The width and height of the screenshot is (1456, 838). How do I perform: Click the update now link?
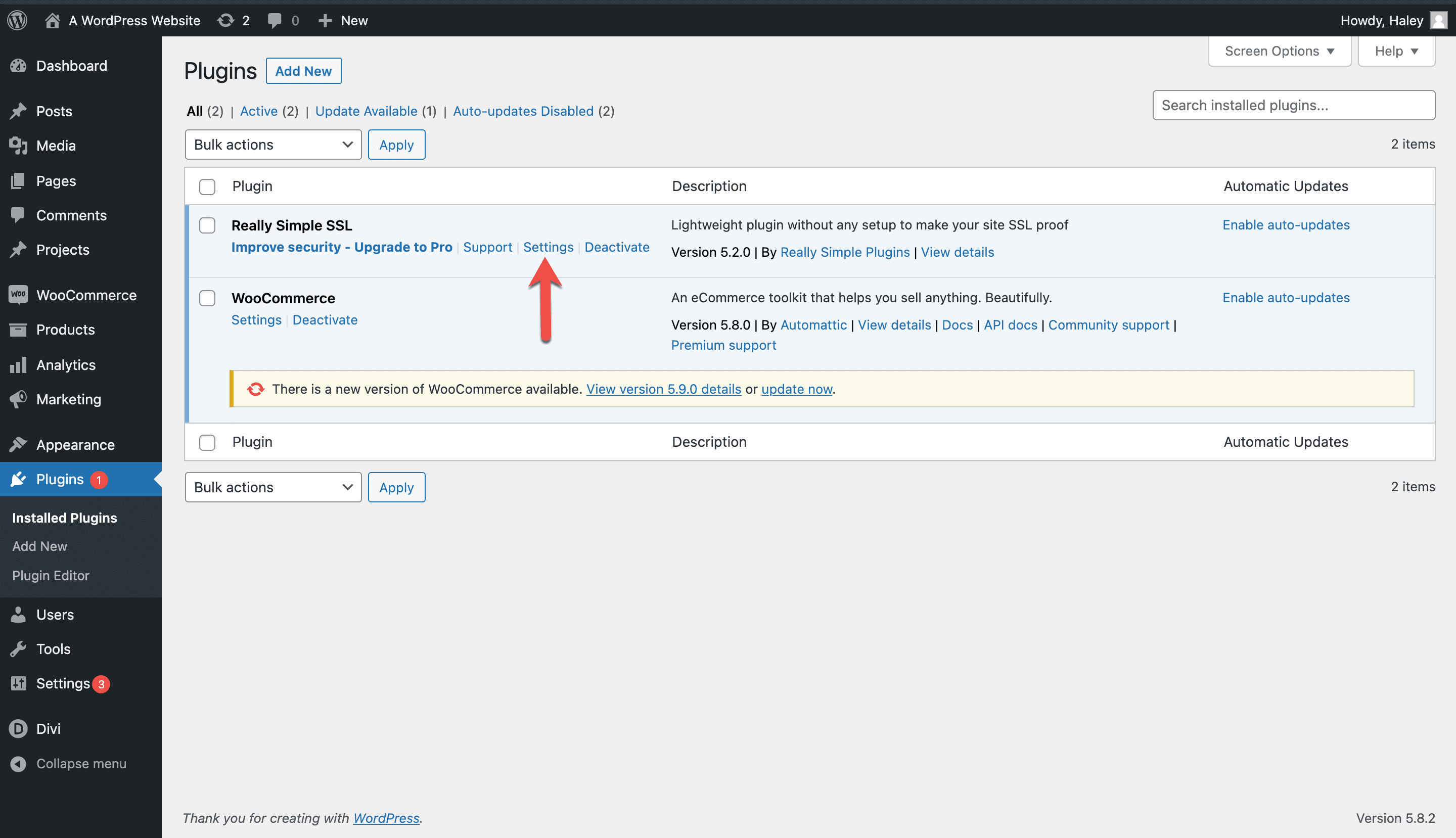(x=797, y=389)
